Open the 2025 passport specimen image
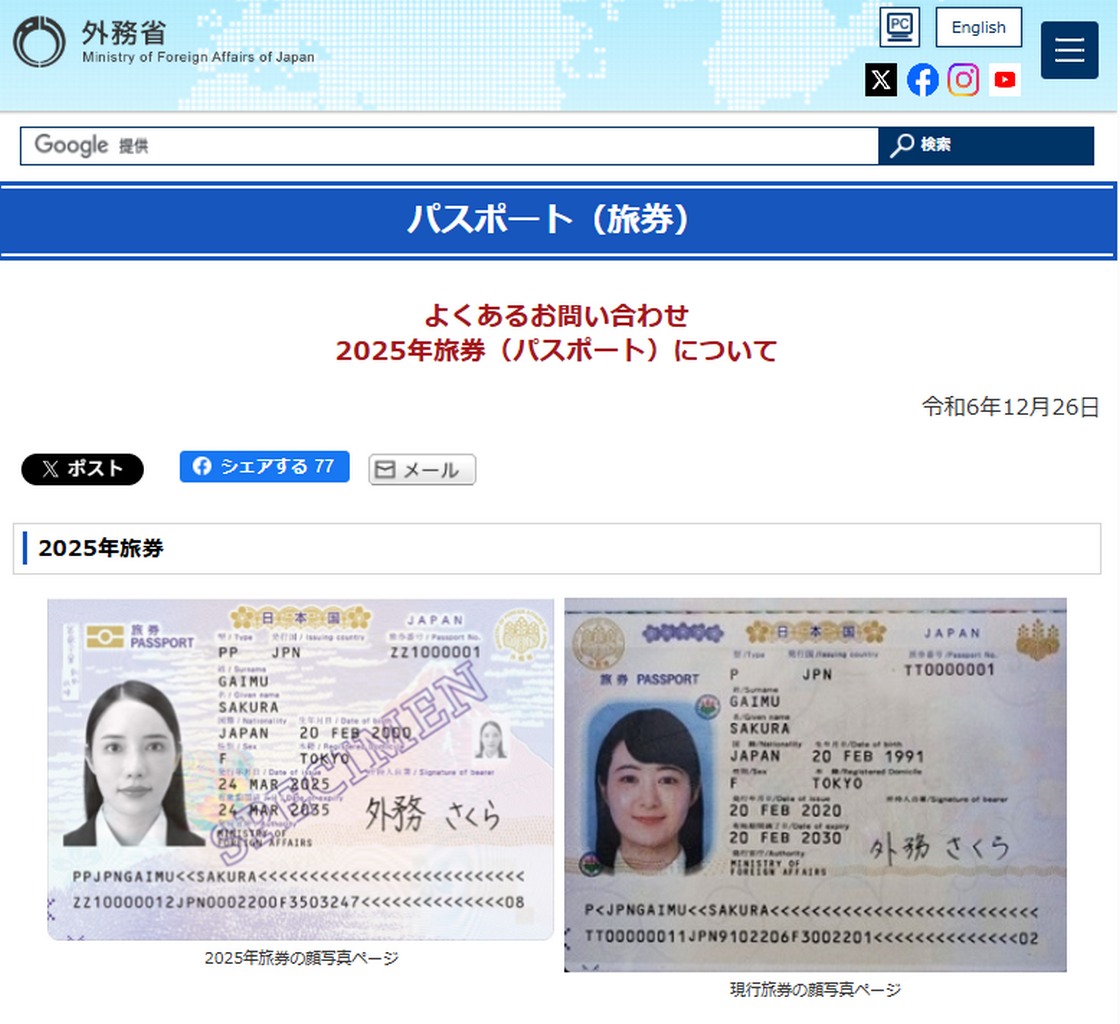Screen dimensions: 1120x1024 click(x=301, y=770)
